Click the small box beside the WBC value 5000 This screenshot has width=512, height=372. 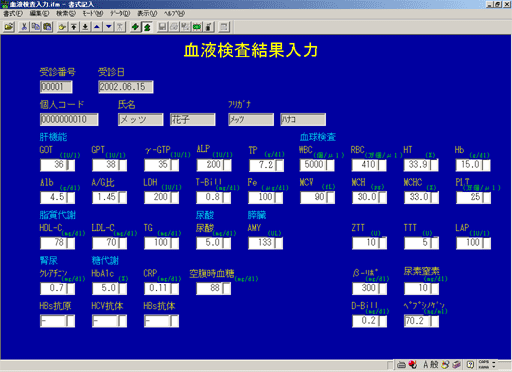[330, 165]
